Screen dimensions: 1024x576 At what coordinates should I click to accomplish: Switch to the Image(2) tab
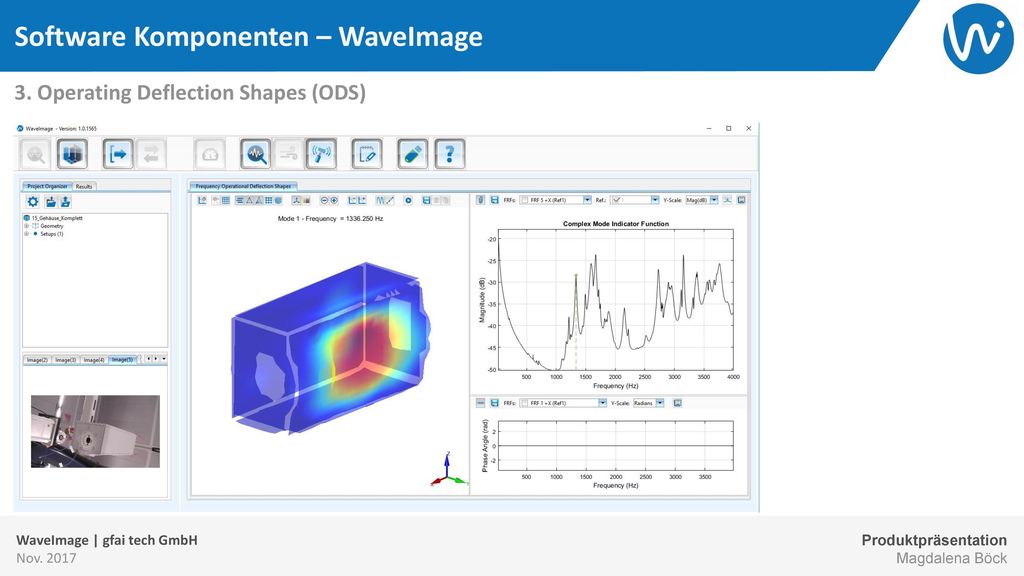(x=37, y=360)
